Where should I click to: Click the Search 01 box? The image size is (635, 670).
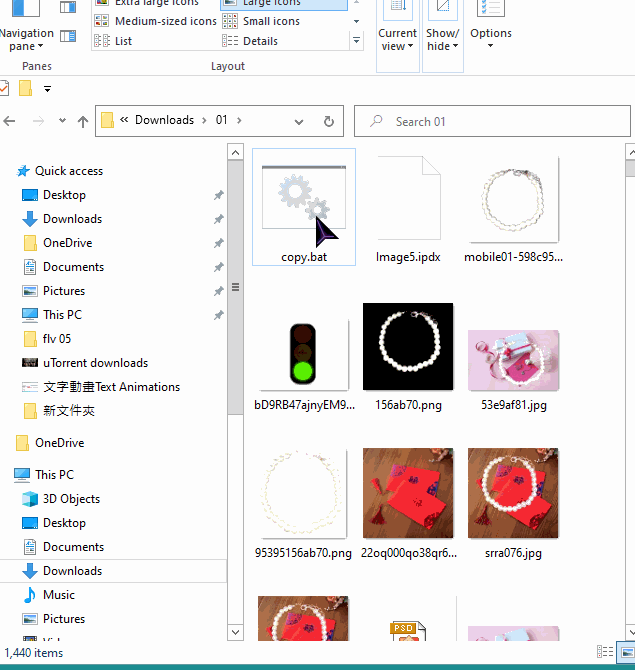pyautogui.click(x=492, y=121)
